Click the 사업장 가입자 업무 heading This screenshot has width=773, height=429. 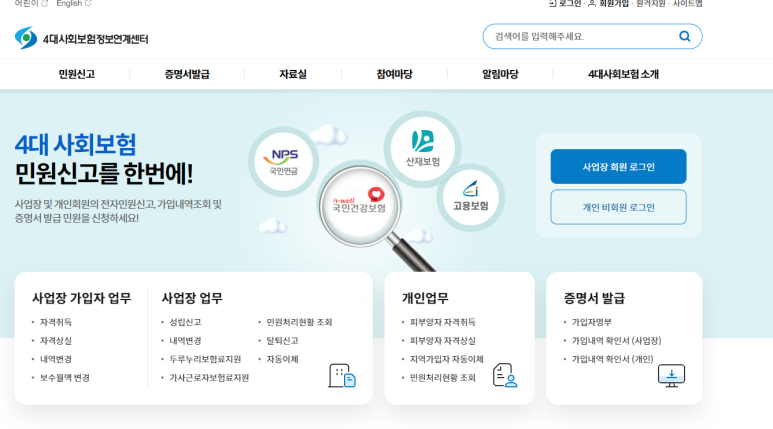coord(81,298)
